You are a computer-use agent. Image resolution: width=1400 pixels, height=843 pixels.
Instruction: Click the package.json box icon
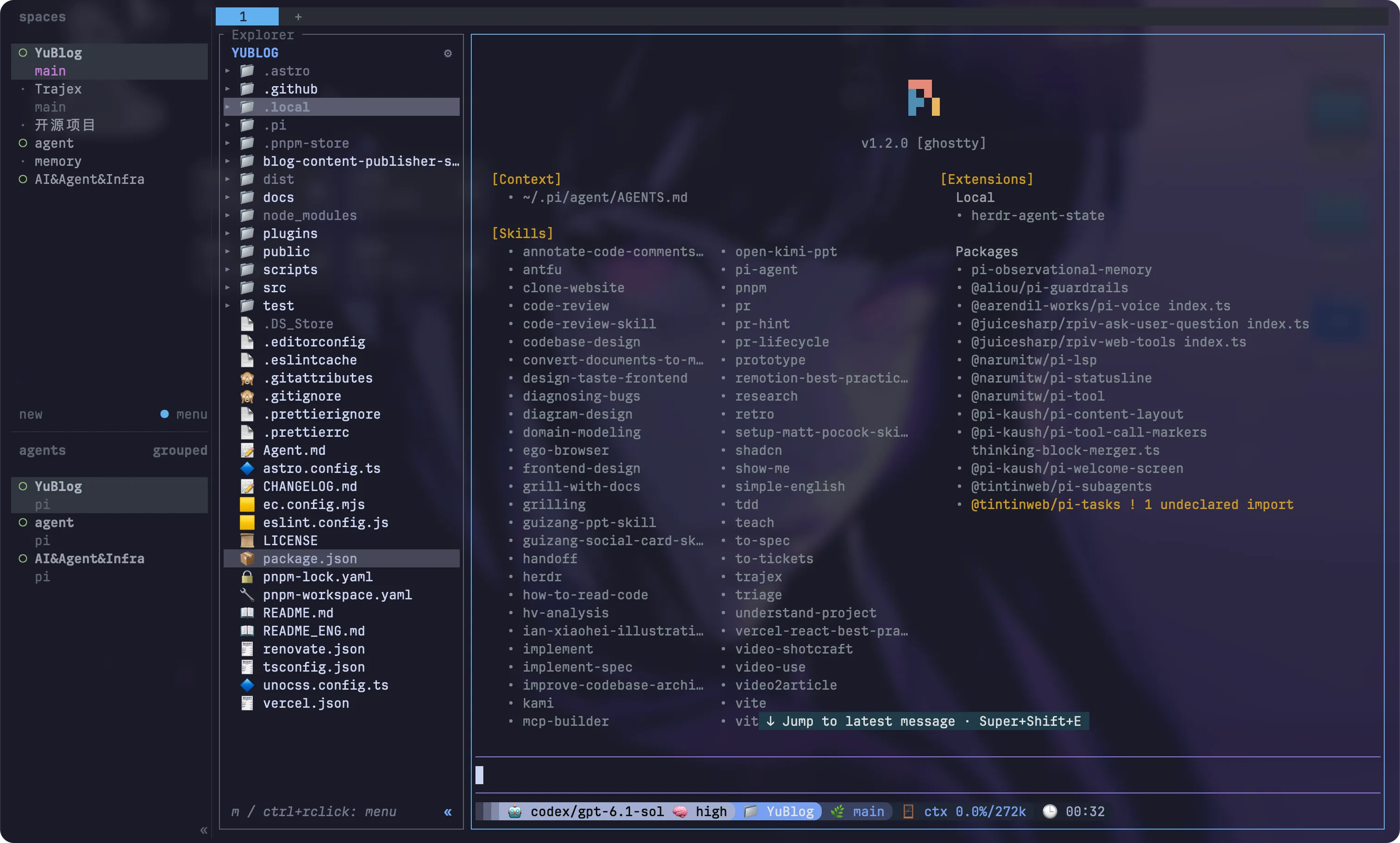tap(247, 559)
